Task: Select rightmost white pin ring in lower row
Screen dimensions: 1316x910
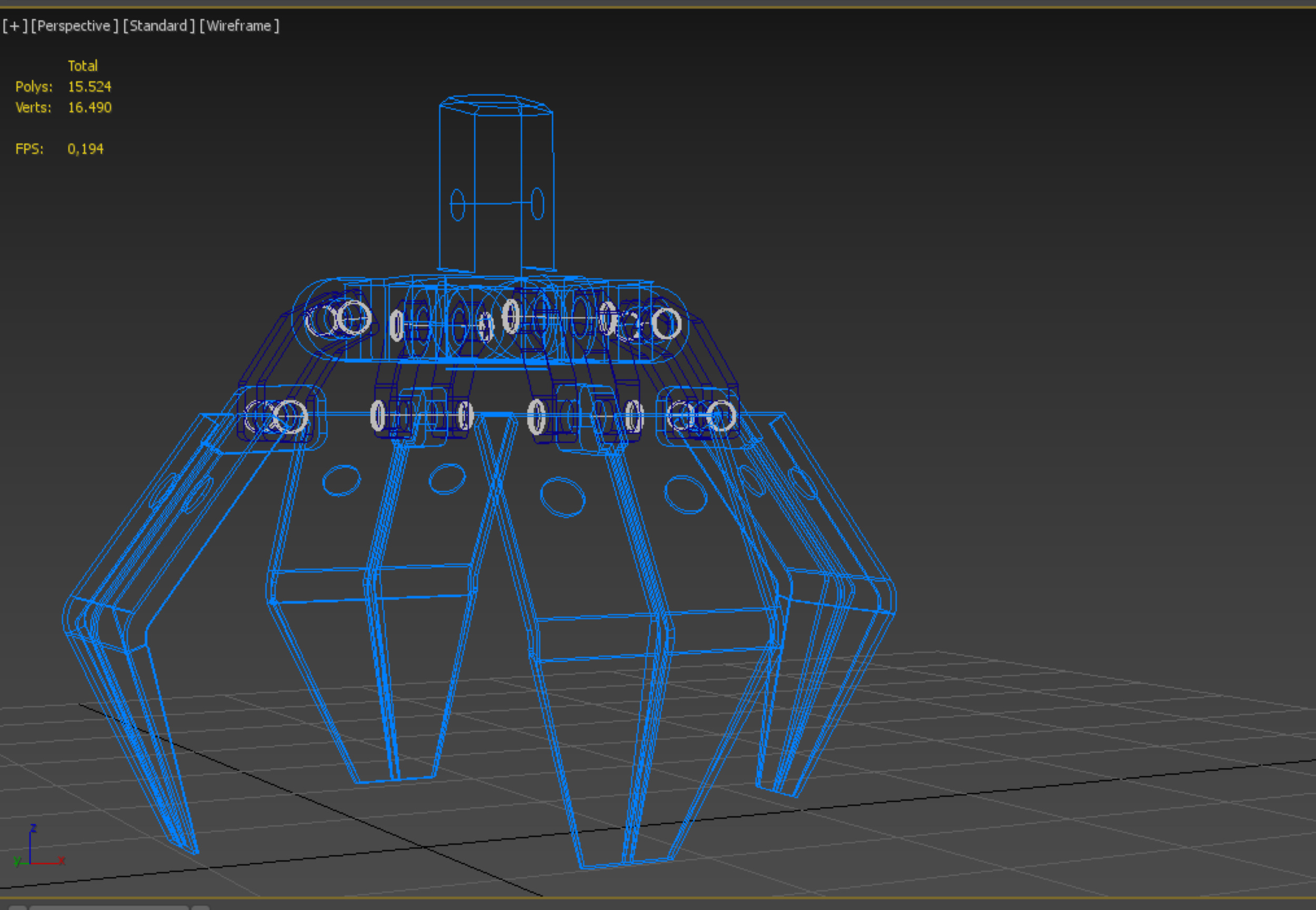Action: (x=721, y=416)
